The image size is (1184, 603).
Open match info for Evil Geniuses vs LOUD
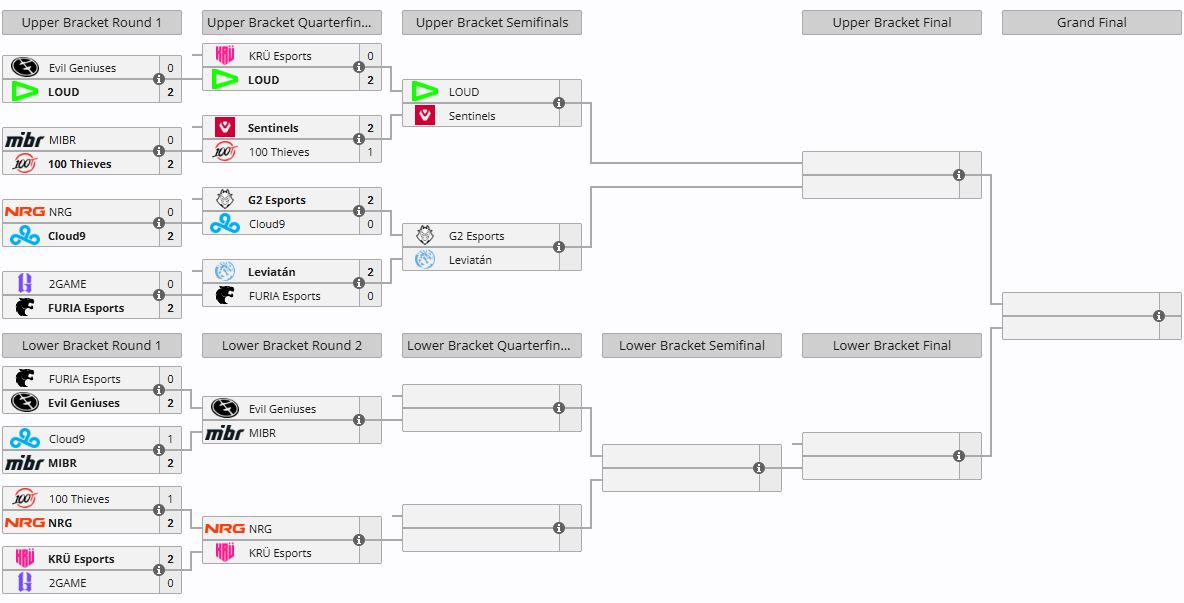(159, 80)
